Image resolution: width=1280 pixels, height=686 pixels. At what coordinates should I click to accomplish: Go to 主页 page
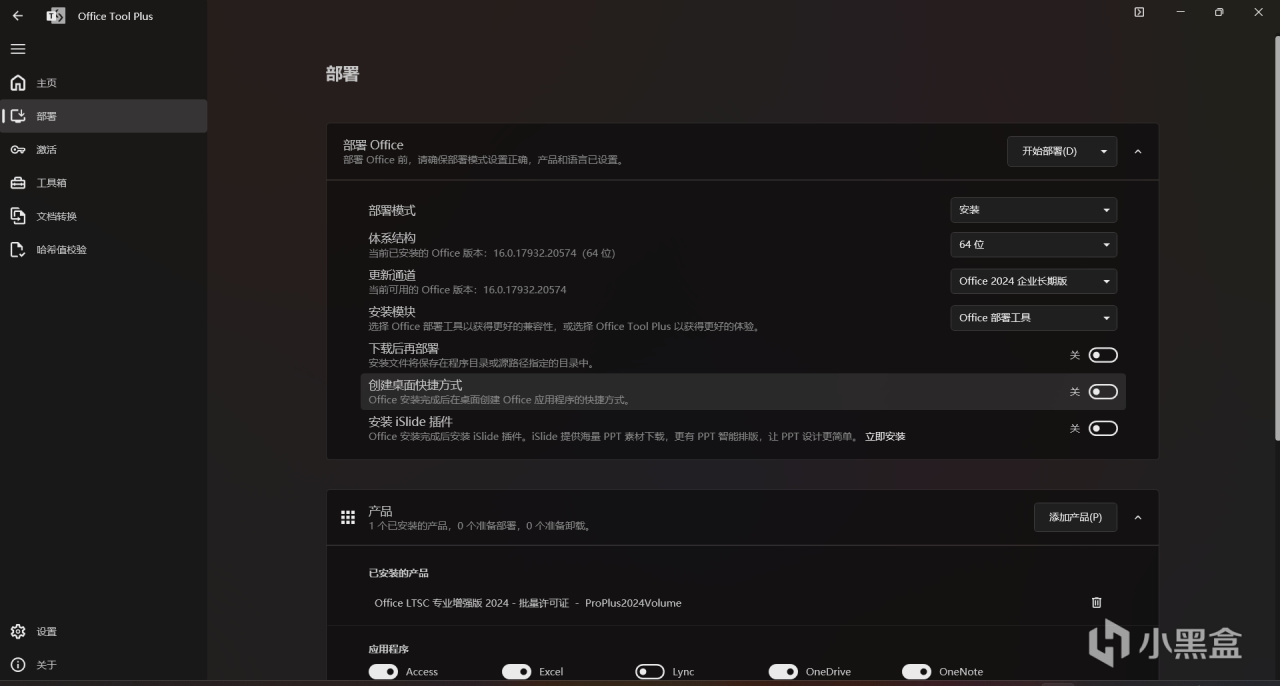[104, 83]
